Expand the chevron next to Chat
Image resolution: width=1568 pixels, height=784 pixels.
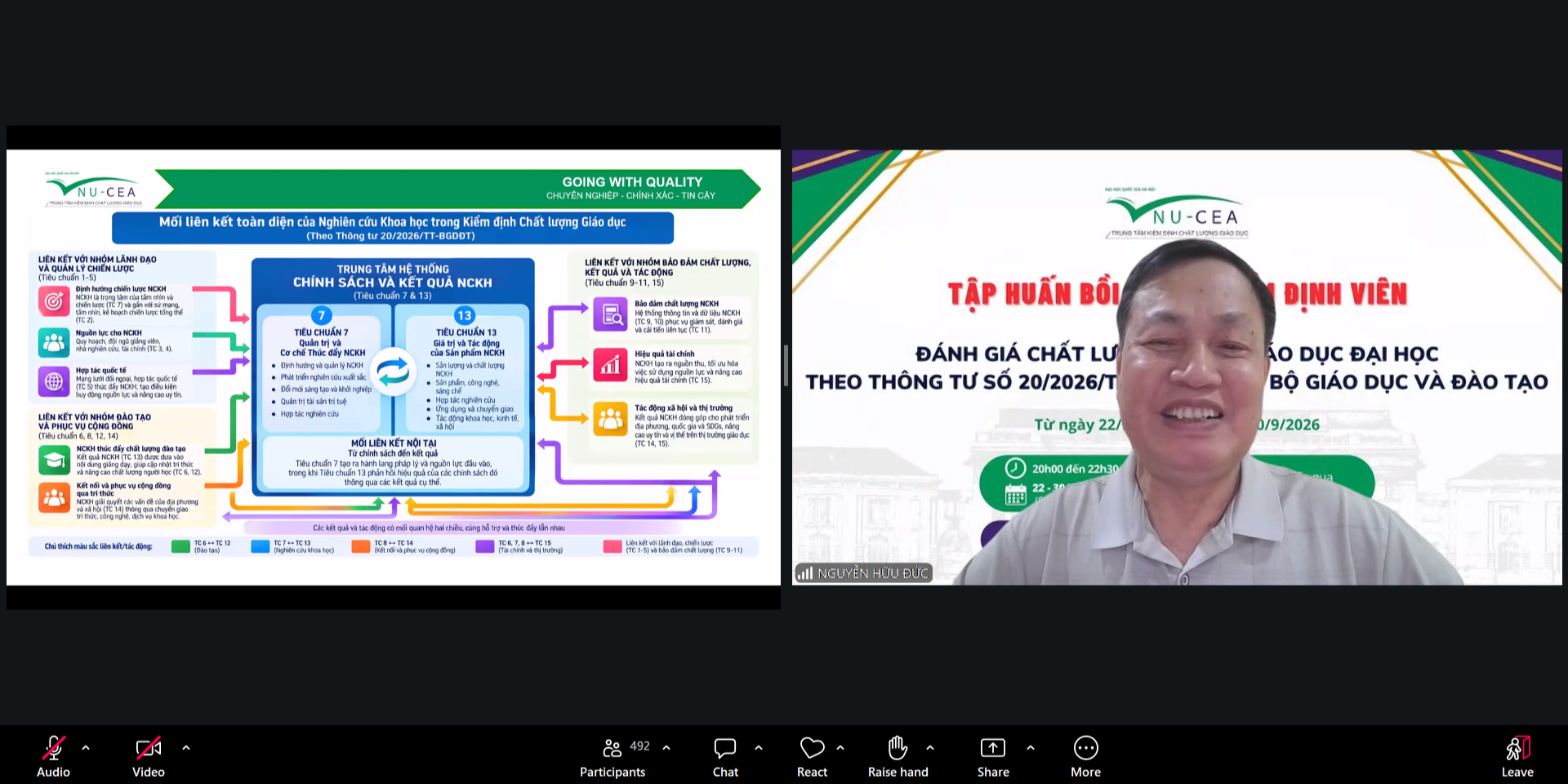[x=759, y=747]
